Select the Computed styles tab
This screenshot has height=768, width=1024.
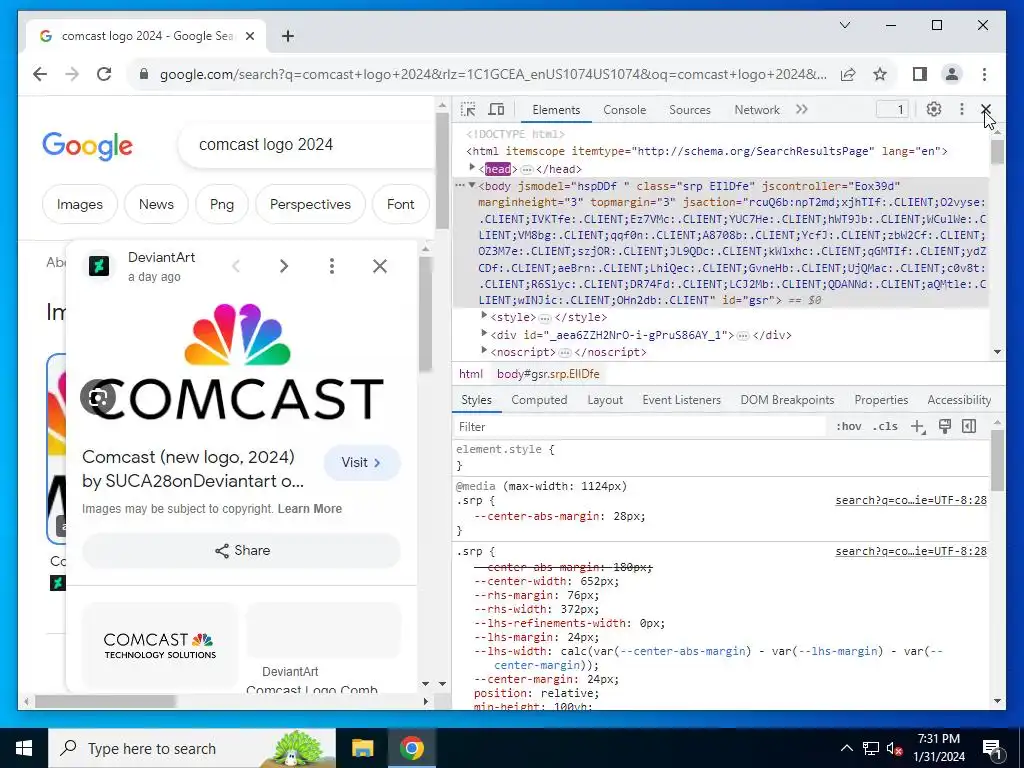coord(539,400)
